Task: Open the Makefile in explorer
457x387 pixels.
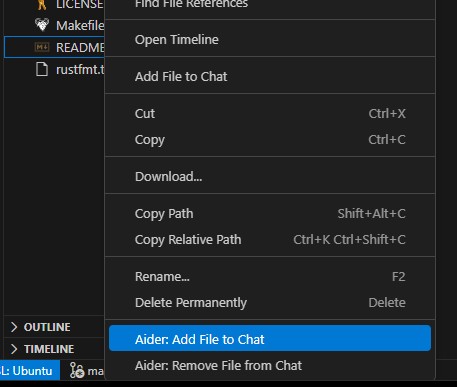Action: pos(54,25)
